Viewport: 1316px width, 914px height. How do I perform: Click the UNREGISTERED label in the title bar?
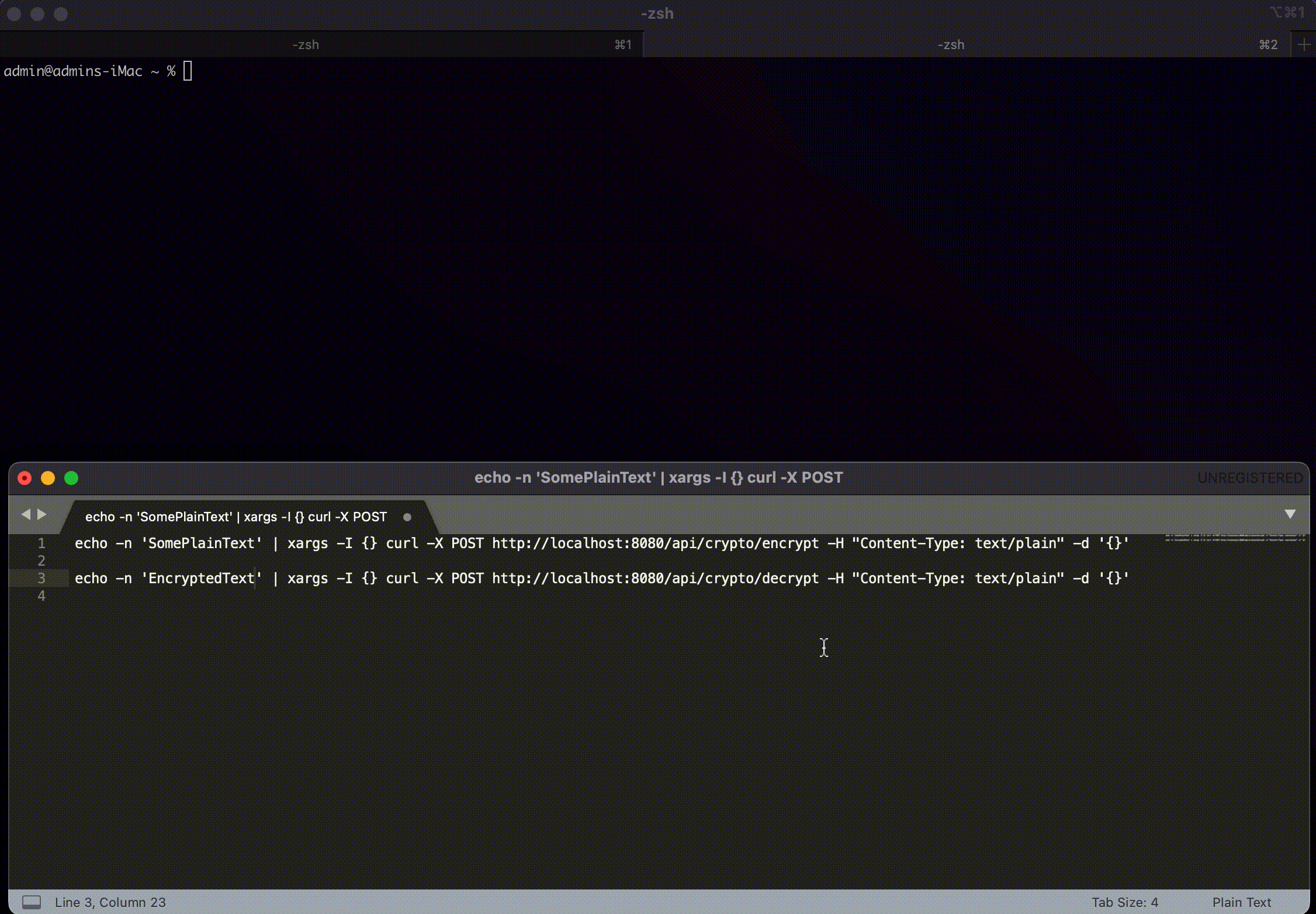1249,478
